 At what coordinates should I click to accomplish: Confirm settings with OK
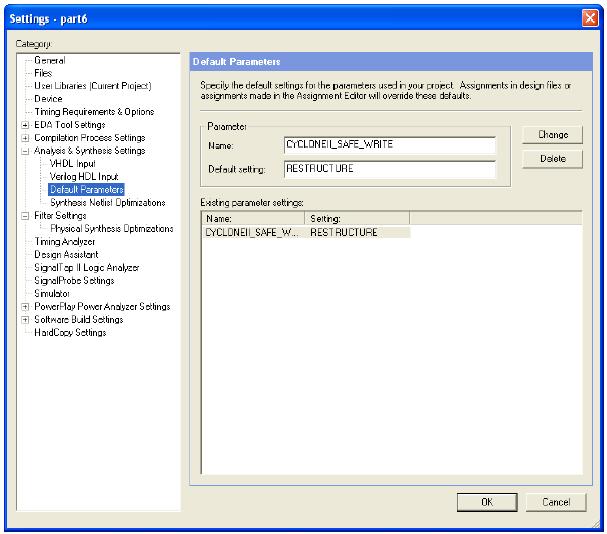(x=487, y=502)
